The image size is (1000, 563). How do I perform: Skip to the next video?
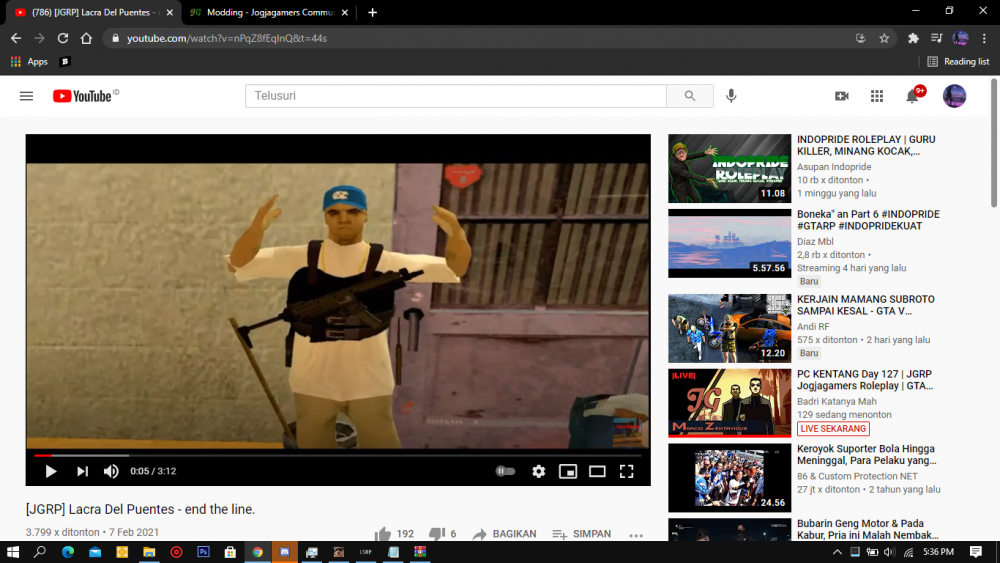click(x=82, y=471)
